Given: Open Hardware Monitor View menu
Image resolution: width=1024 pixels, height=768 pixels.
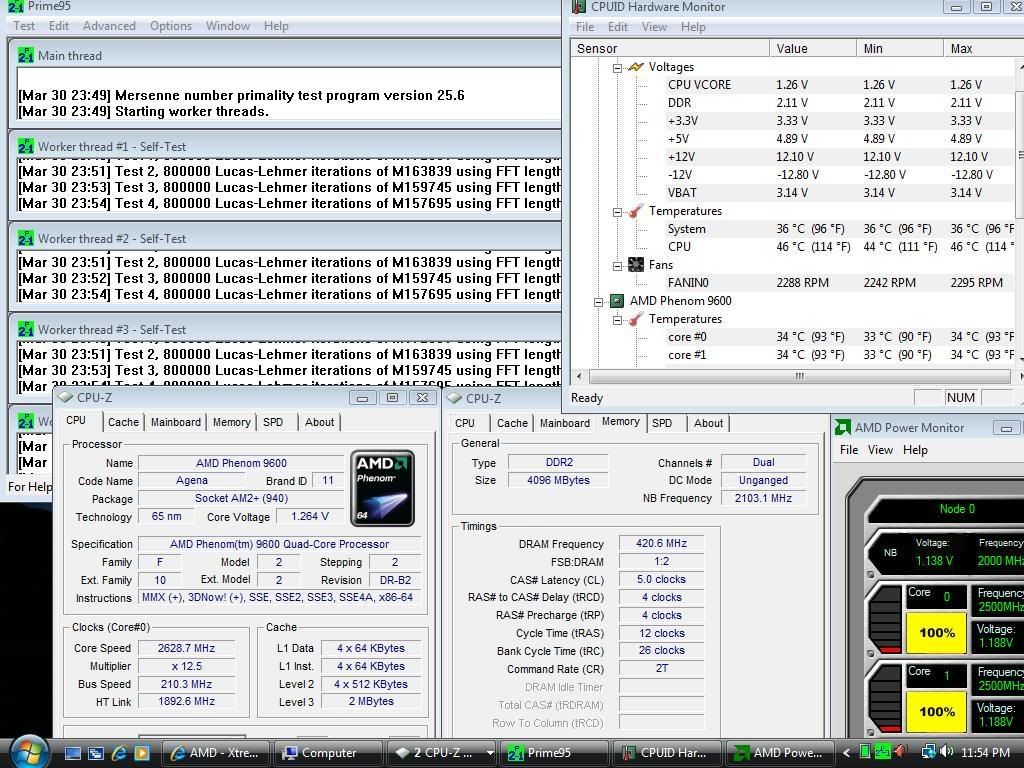Looking at the screenshot, I should tap(654, 27).
